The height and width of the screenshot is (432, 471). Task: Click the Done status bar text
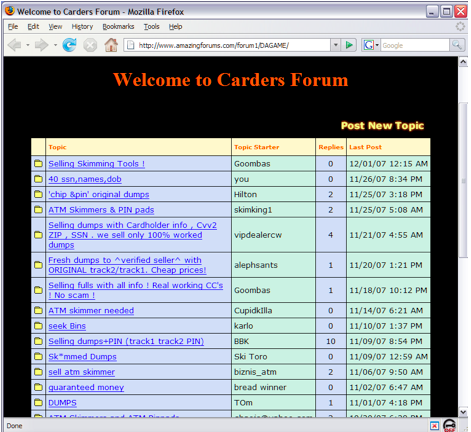tap(14, 426)
